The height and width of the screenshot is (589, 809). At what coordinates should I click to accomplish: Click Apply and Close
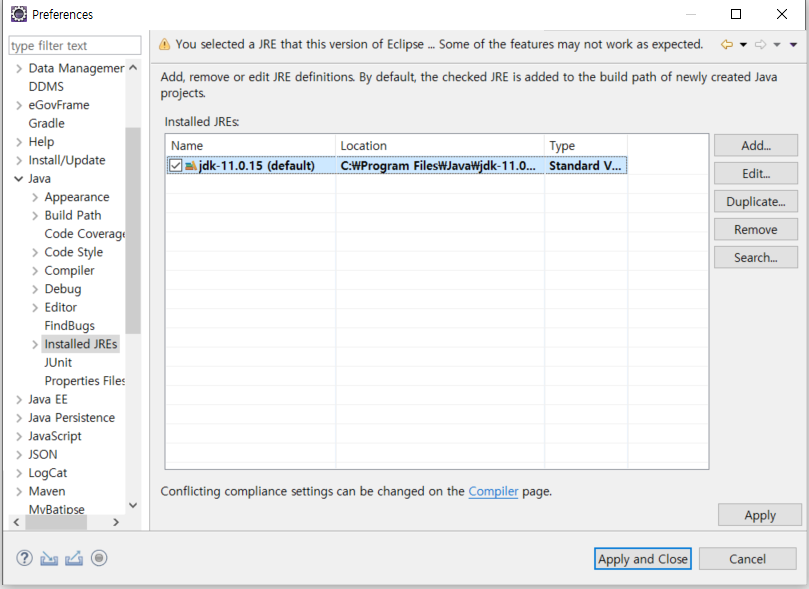643,559
